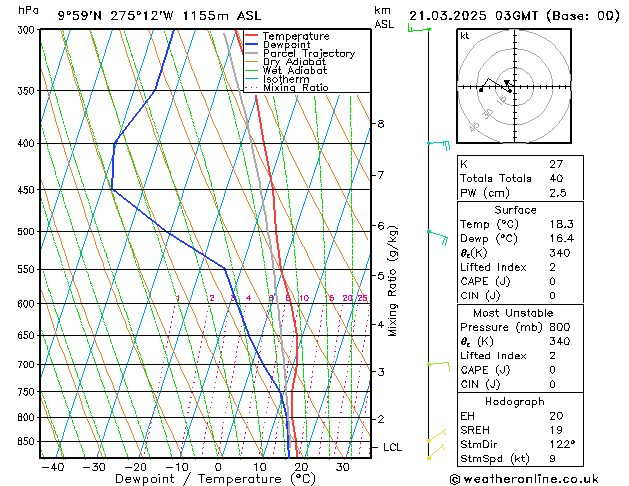
Task: Click the Wet Adiabat legend entry
Action: tap(286, 70)
